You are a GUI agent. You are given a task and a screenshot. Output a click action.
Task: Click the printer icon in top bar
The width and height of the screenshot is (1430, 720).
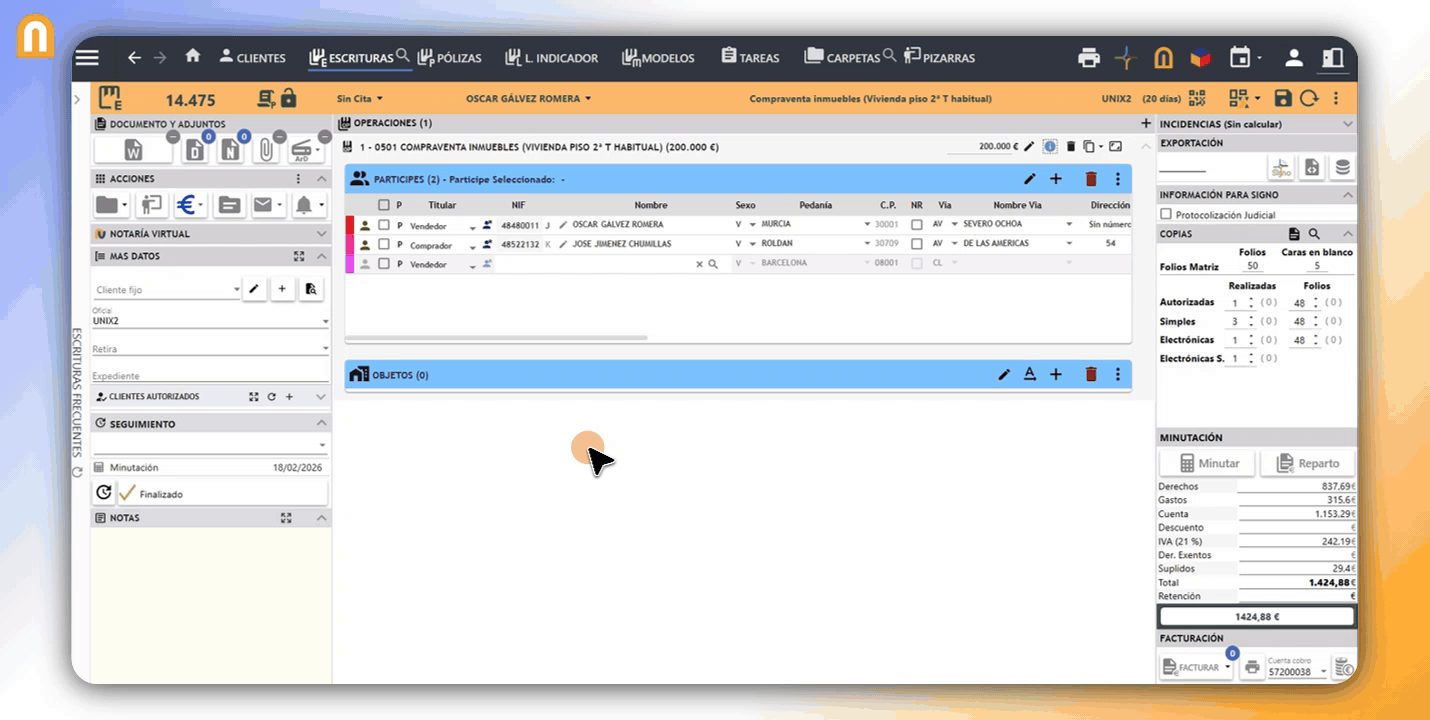click(1088, 58)
